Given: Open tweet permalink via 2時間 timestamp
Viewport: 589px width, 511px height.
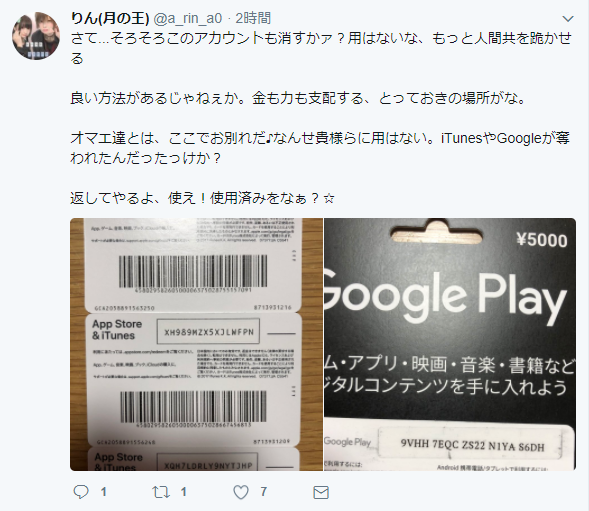Looking at the screenshot, I should pyautogui.click(x=253, y=18).
